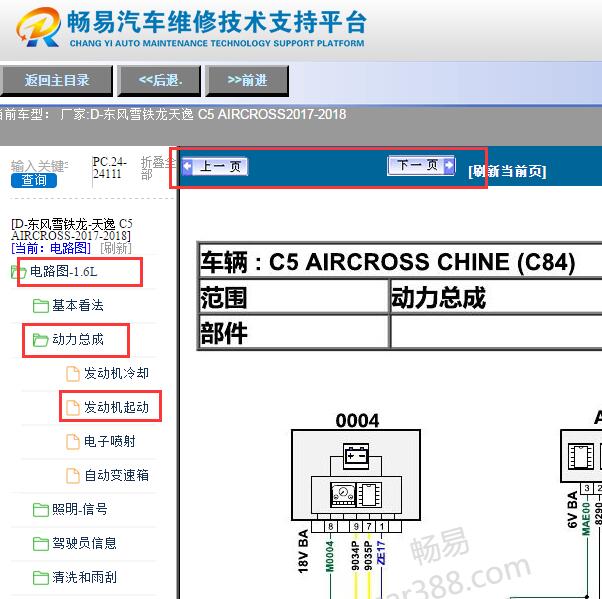Open the 自动变速箱 document
The width and height of the screenshot is (602, 599).
coord(116,475)
